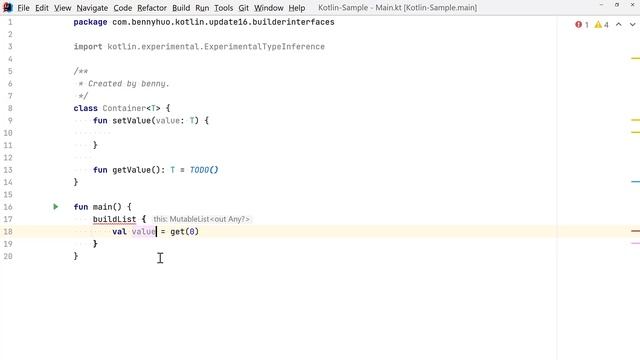Minimize the IntelliJ window
Viewport: 640px width, 360px height.
(601, 5)
